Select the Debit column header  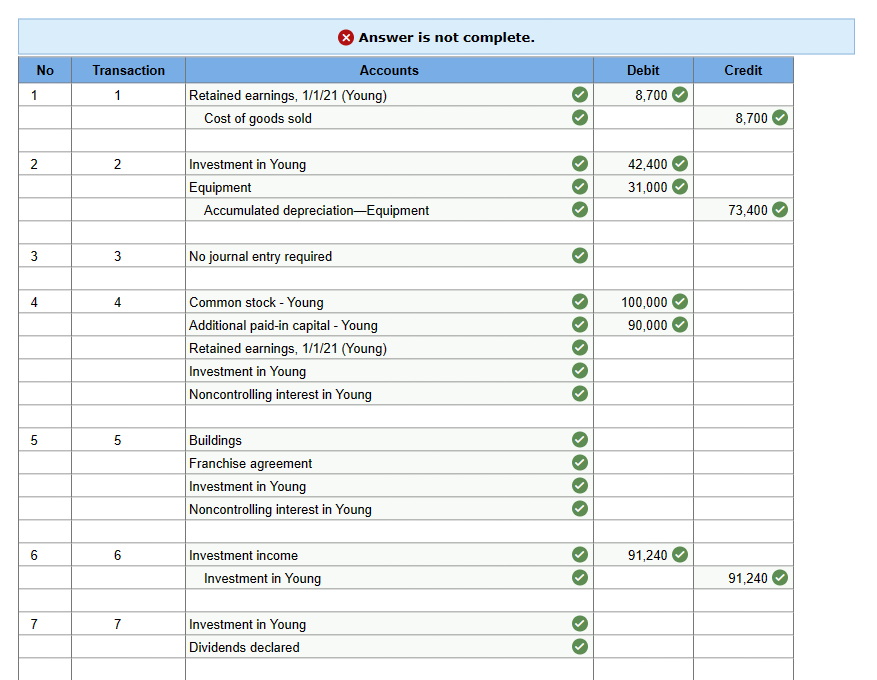click(x=643, y=70)
